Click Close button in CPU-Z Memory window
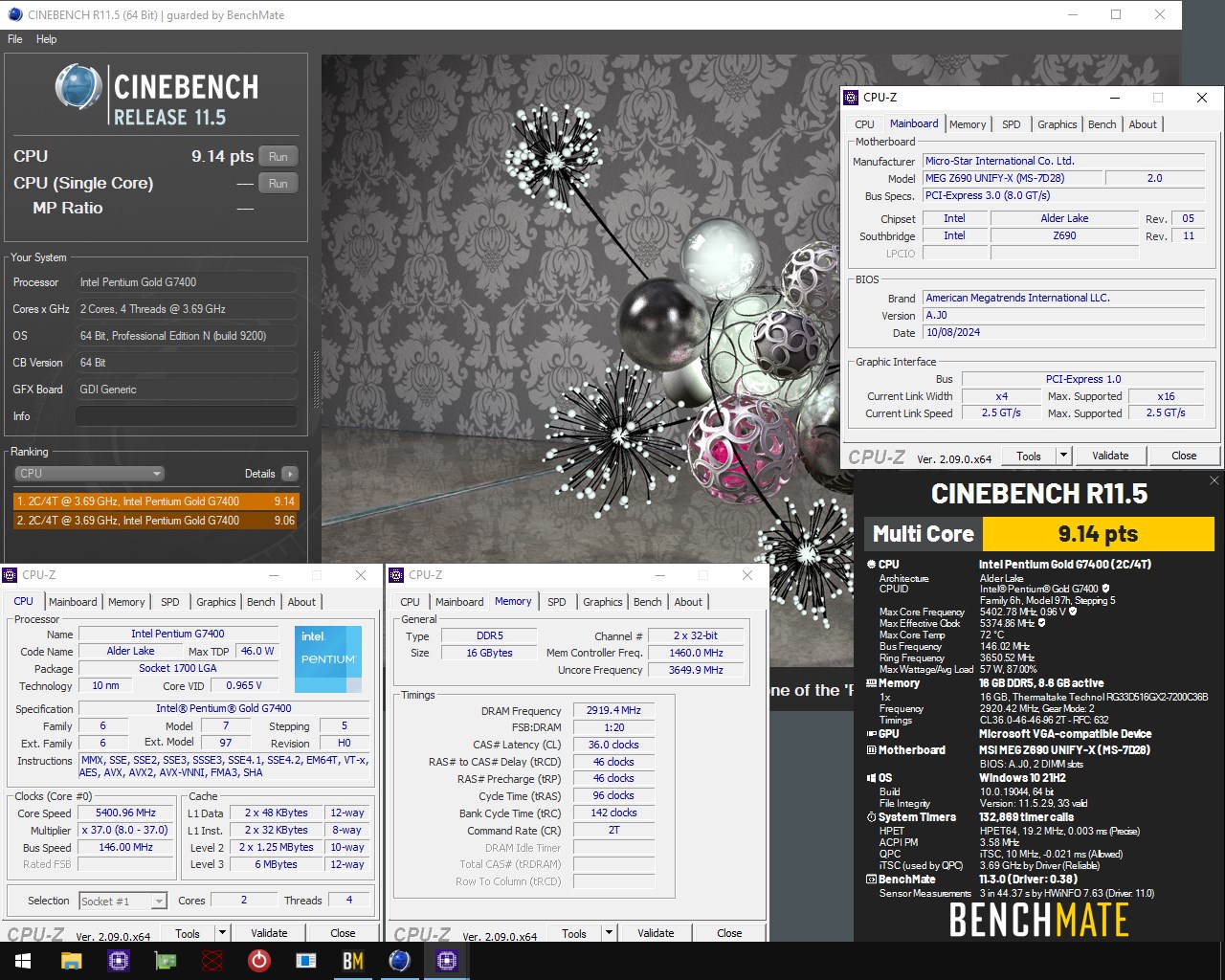The image size is (1225, 980). point(729,933)
